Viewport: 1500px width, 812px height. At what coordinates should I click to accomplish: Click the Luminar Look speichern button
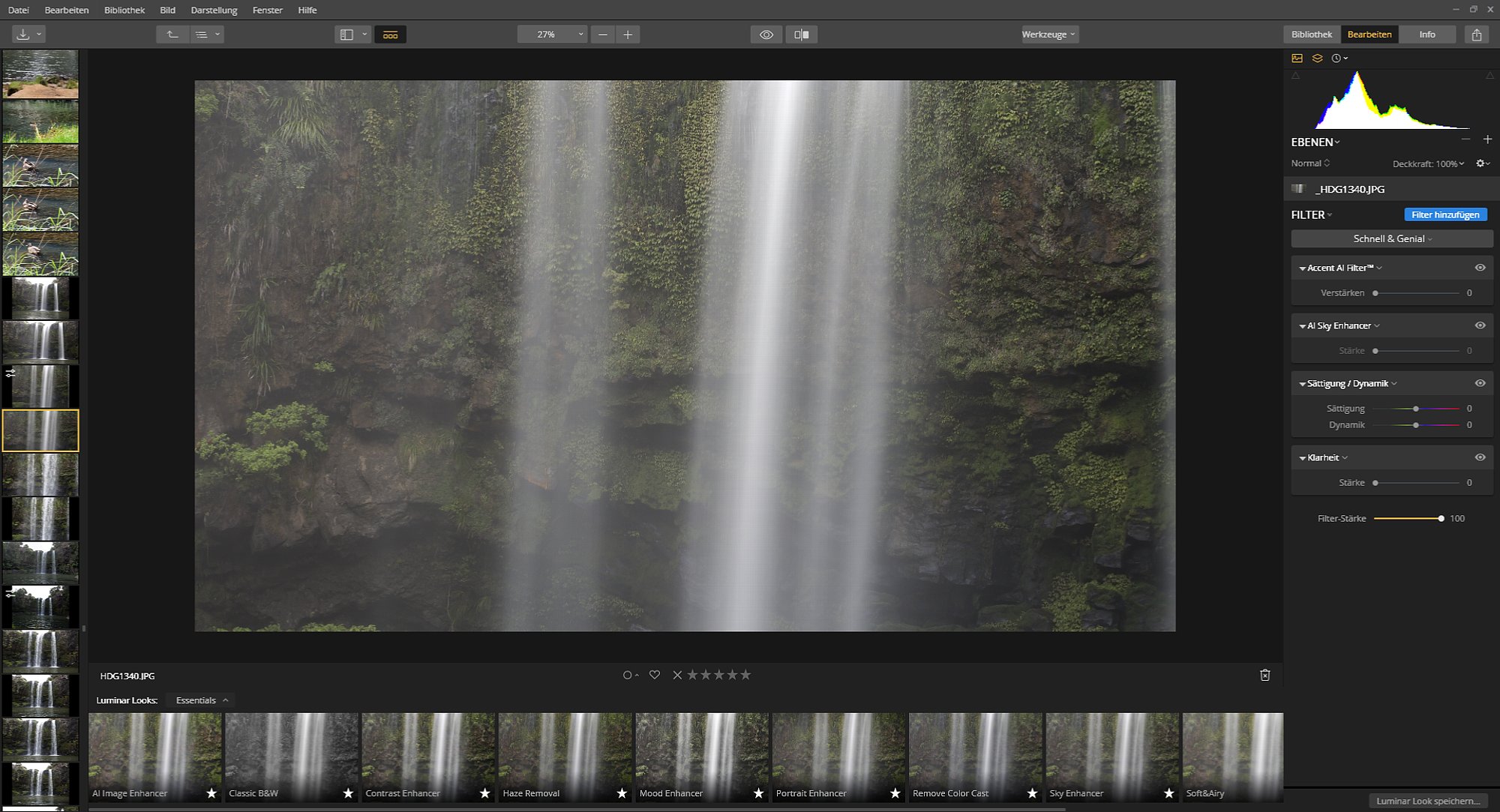point(1428,801)
